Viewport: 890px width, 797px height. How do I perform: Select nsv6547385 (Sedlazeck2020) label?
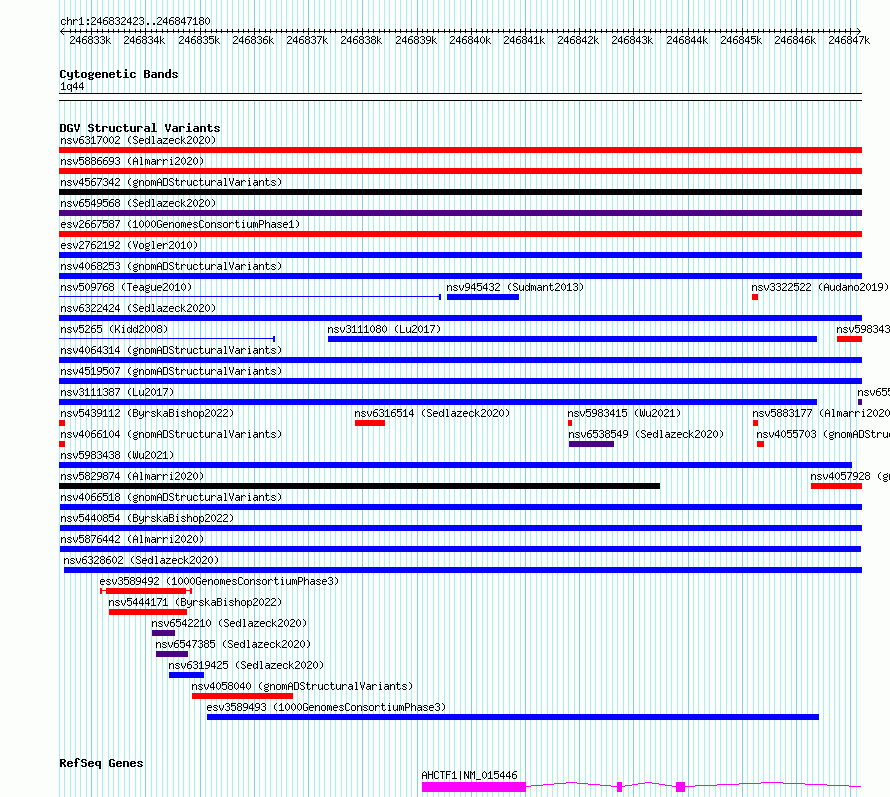click(233, 644)
